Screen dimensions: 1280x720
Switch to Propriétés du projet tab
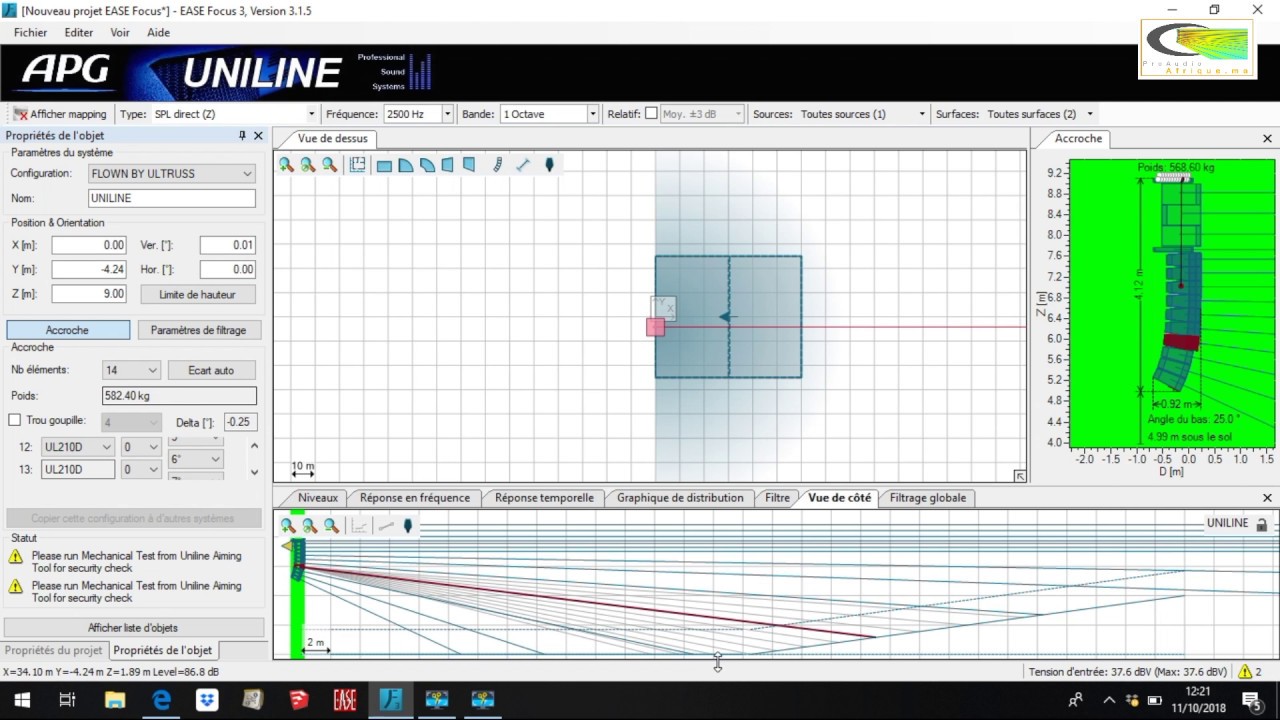coord(54,650)
